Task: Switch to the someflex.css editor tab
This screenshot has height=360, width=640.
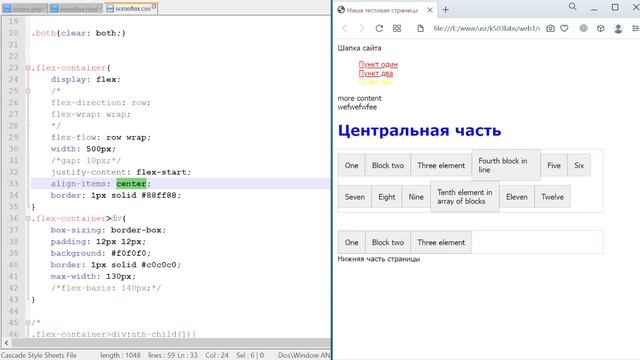Action: click(131, 8)
